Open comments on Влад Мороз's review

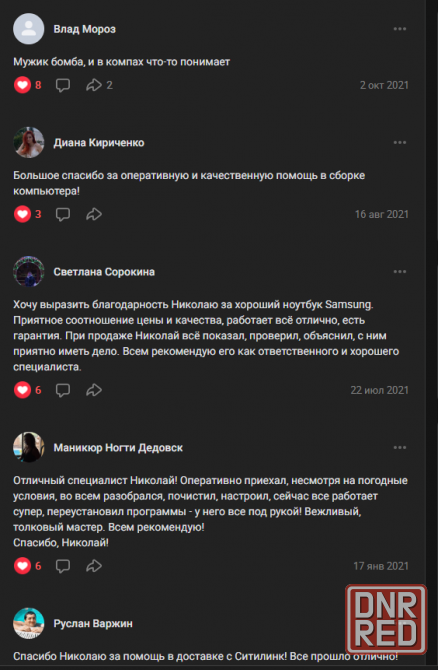(63, 85)
